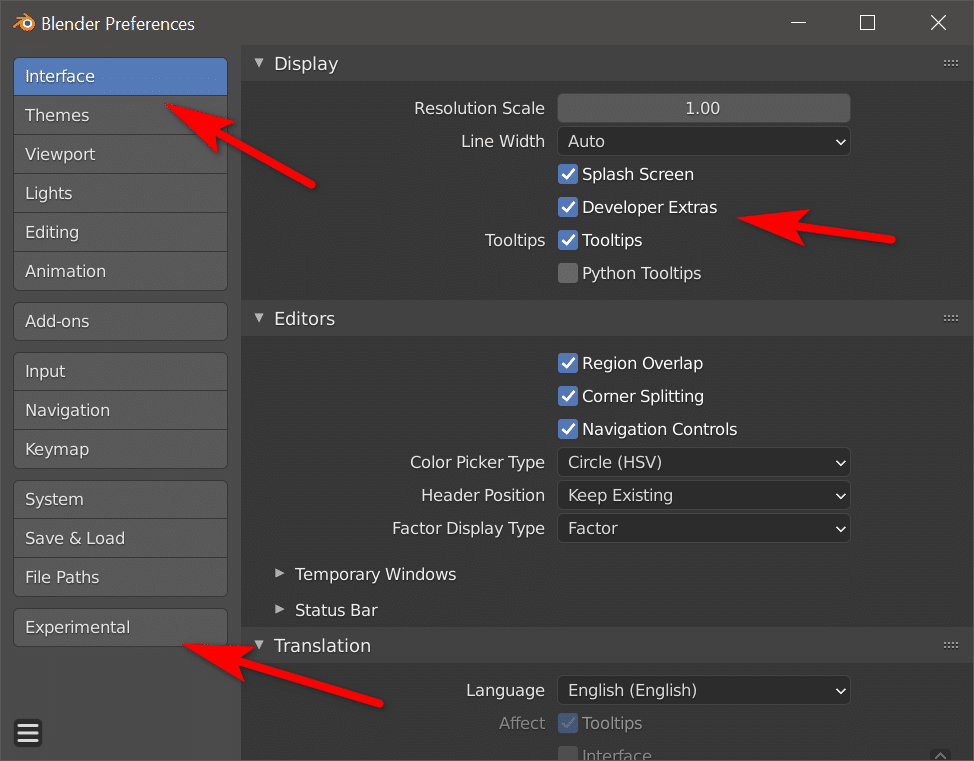The image size is (974, 761).
Task: Toggle Corner Splitting checkbox
Action: click(568, 396)
